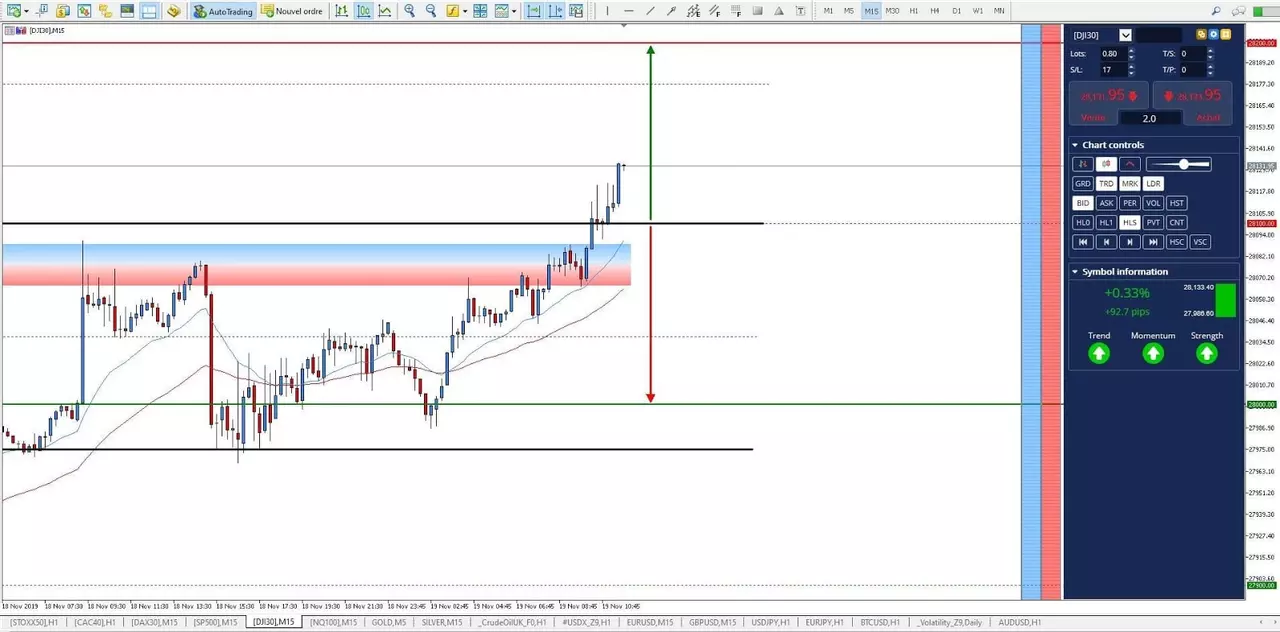
Task: Switch timeframe to M30
Action: pos(892,10)
